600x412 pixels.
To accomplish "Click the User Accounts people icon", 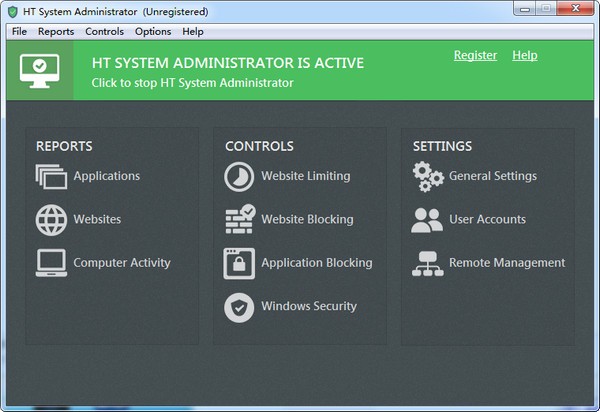I will coord(427,220).
